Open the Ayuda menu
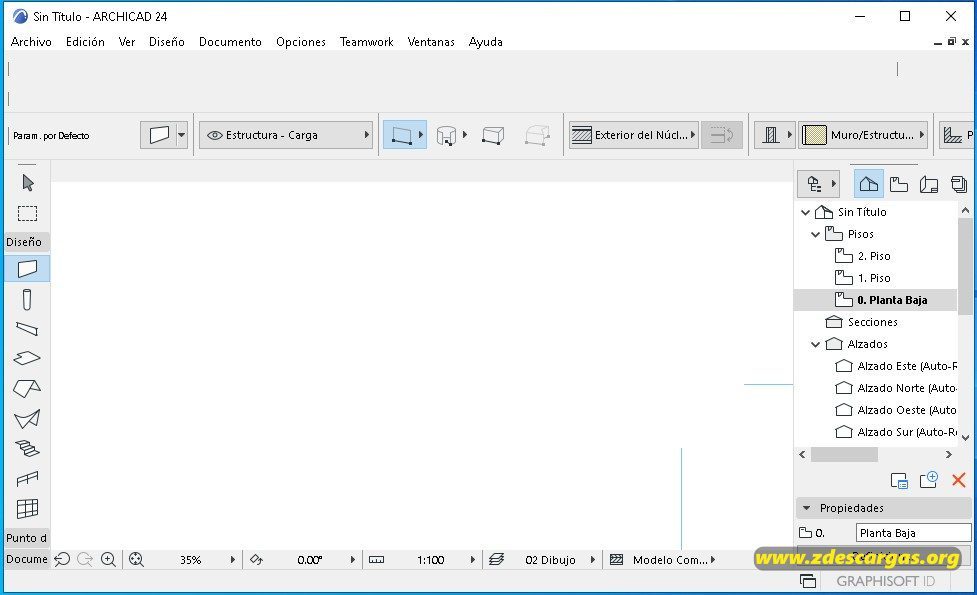 click(x=485, y=42)
